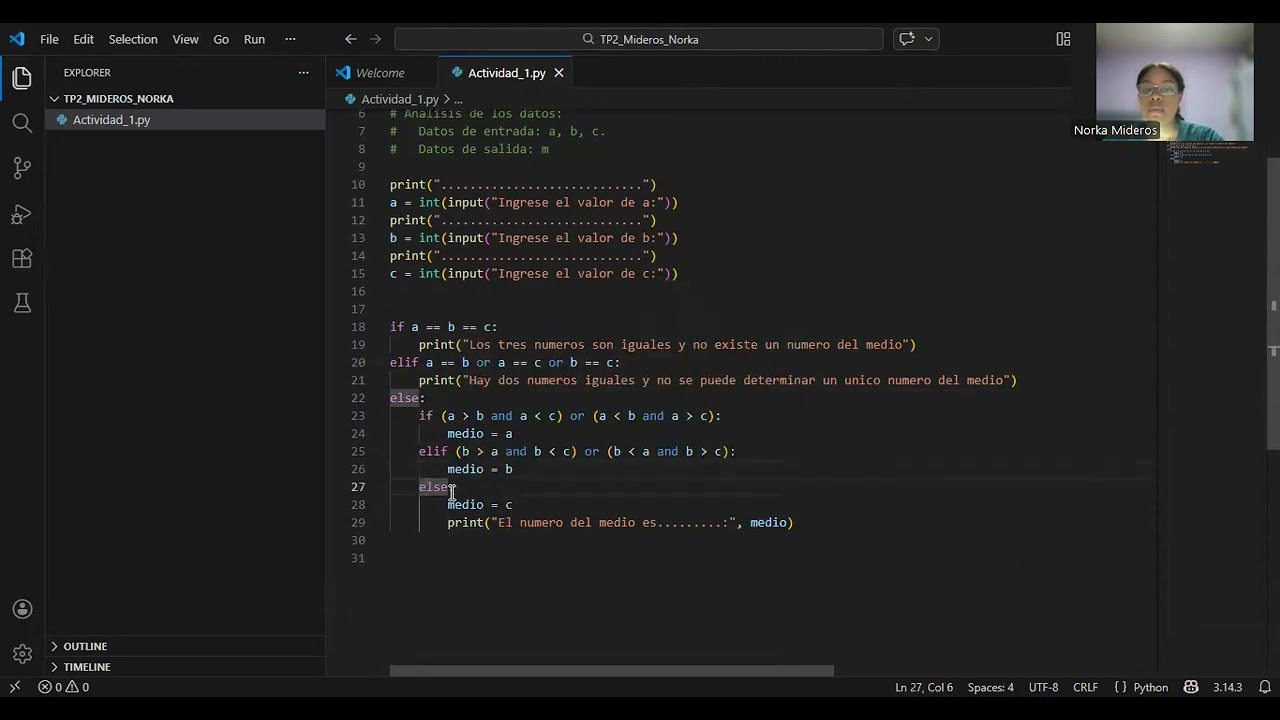Click the Copilot status bar icon
The width and height of the screenshot is (1280, 720).
tap(1191, 687)
